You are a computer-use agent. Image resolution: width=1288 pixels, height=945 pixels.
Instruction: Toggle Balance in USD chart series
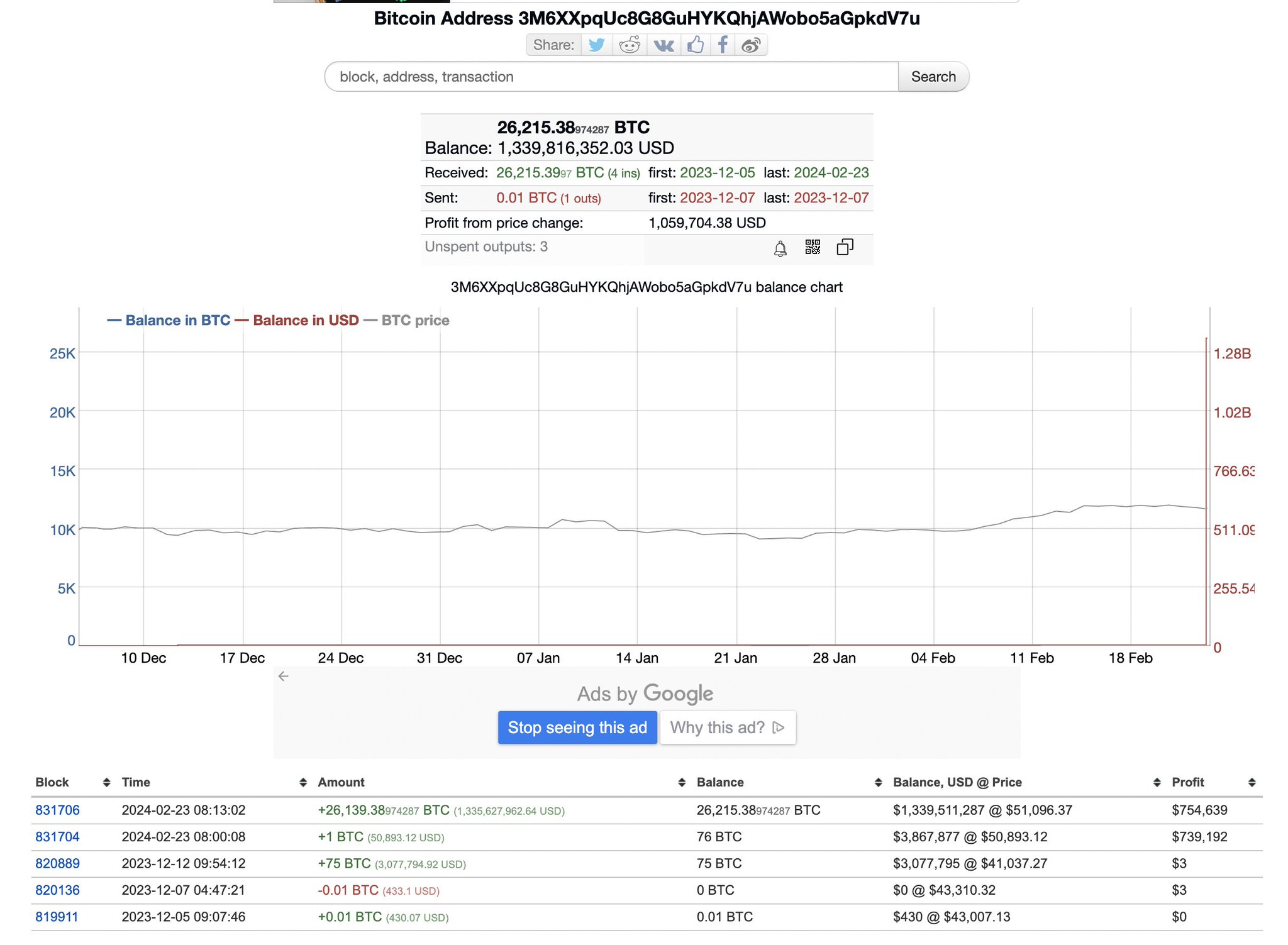[305, 321]
